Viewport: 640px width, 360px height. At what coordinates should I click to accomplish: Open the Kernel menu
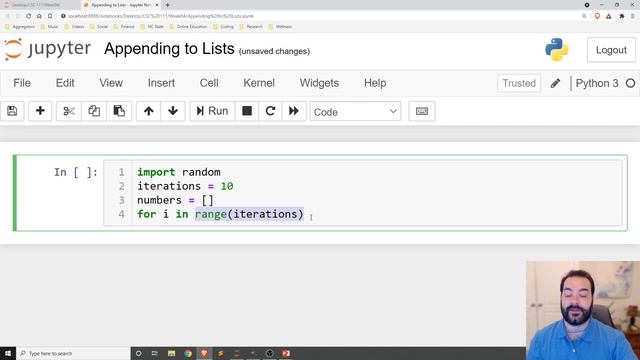coord(259,83)
